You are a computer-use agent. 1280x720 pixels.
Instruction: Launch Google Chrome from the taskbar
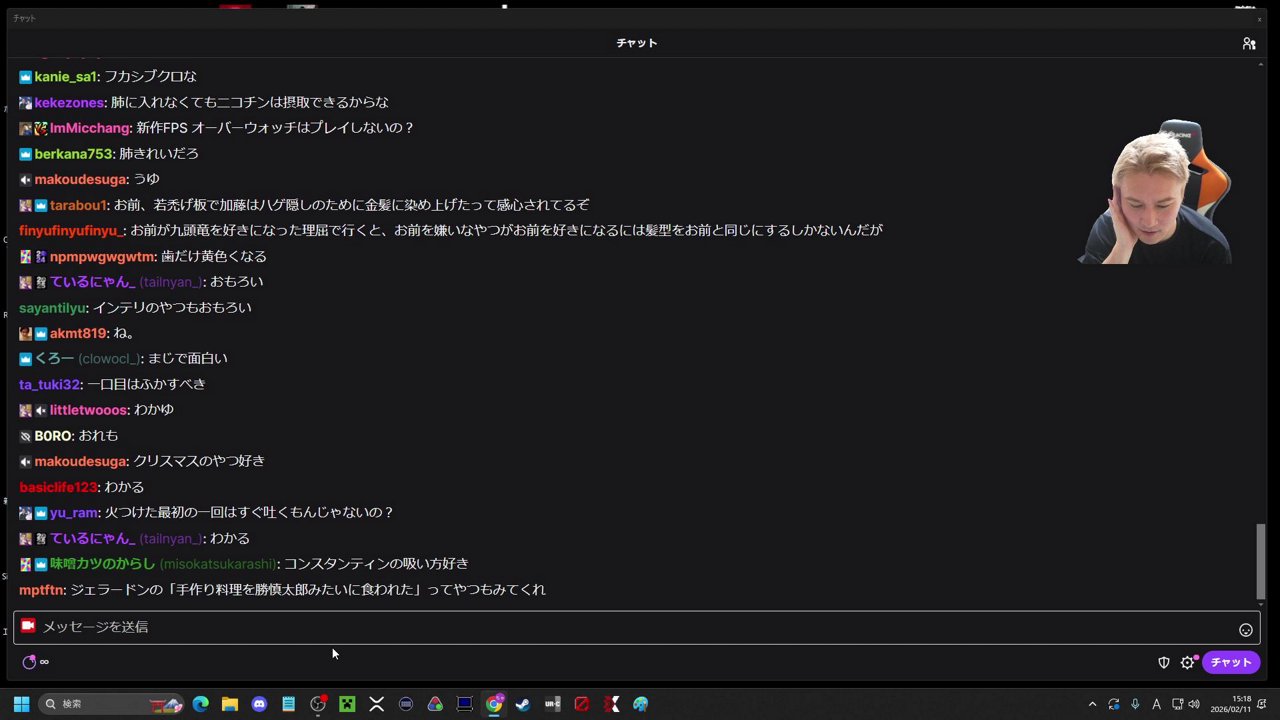click(x=494, y=703)
